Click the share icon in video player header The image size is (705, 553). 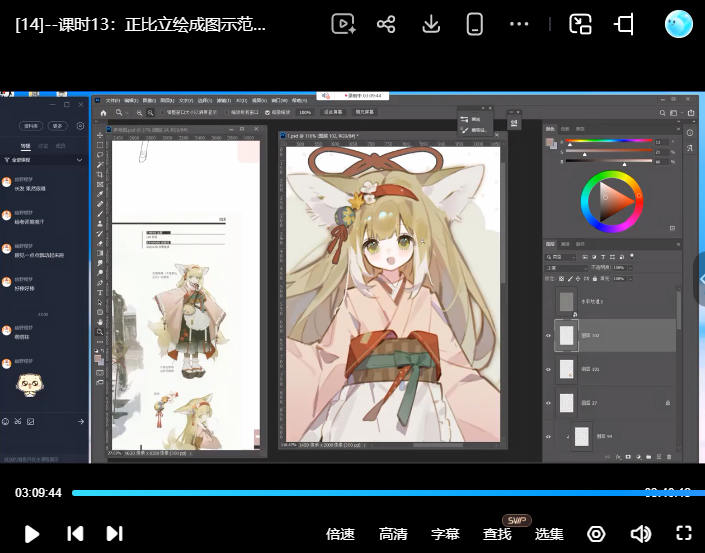[x=386, y=24]
